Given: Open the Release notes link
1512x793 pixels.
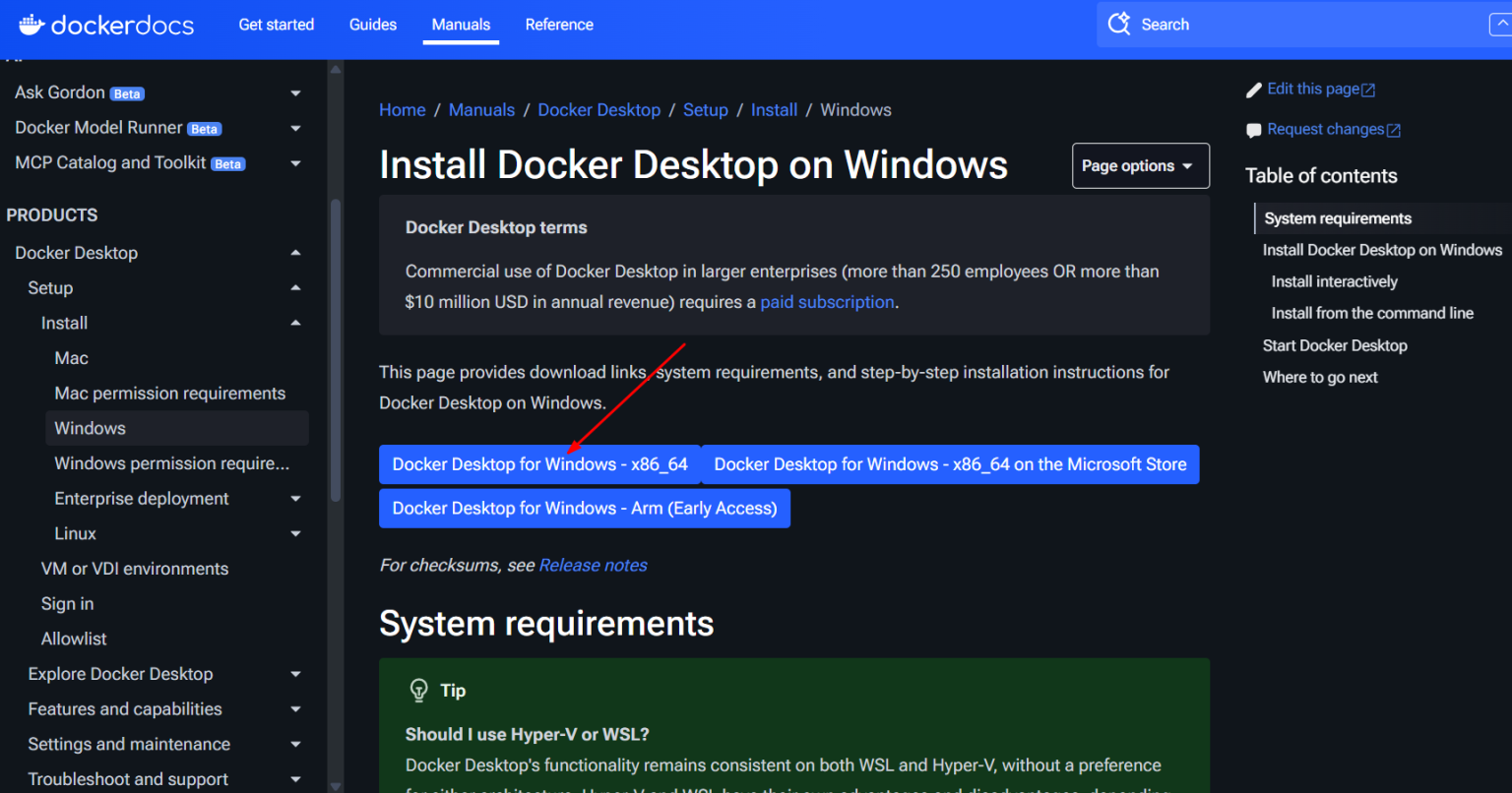Looking at the screenshot, I should [x=593, y=566].
